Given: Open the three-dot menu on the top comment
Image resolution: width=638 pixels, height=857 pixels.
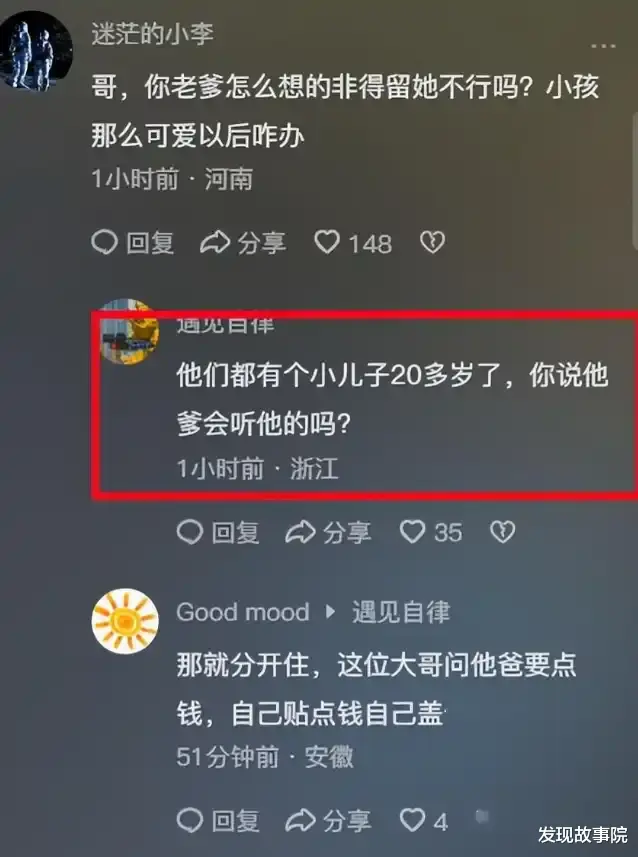Looking at the screenshot, I should tap(603, 46).
